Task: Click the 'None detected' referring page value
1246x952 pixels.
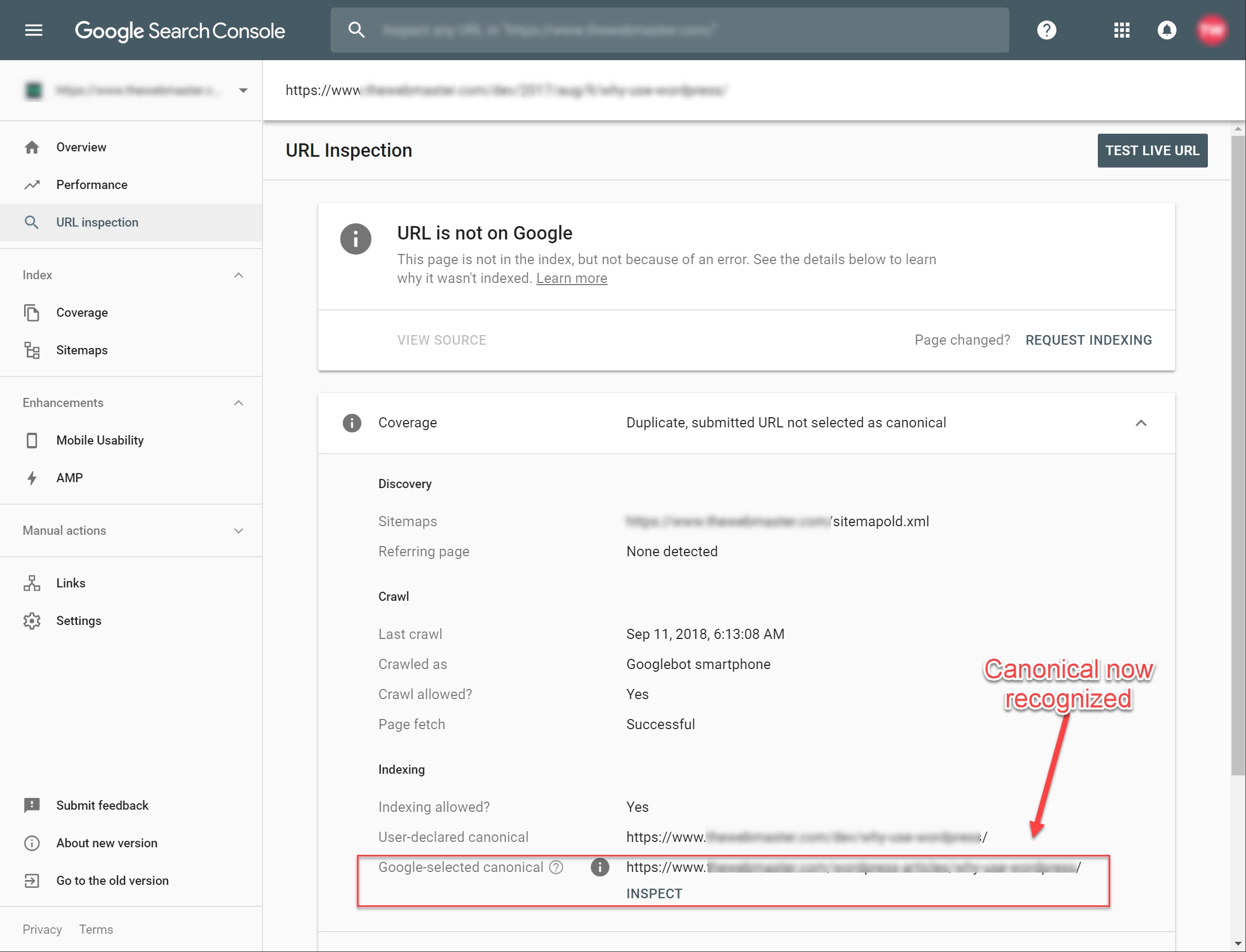Action: 672,551
